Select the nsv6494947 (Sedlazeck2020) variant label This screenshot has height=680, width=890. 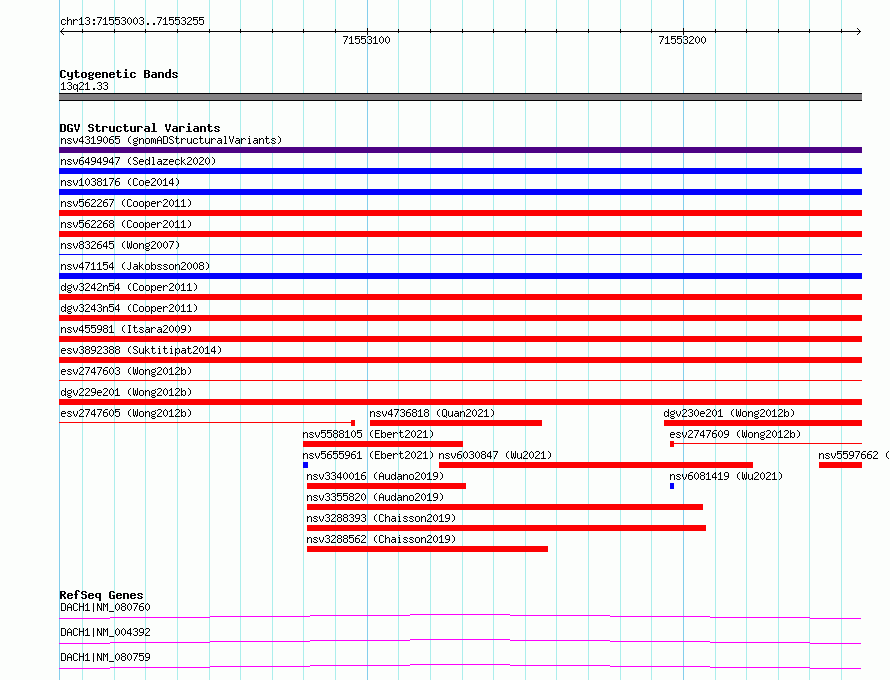pyautogui.click(x=138, y=161)
